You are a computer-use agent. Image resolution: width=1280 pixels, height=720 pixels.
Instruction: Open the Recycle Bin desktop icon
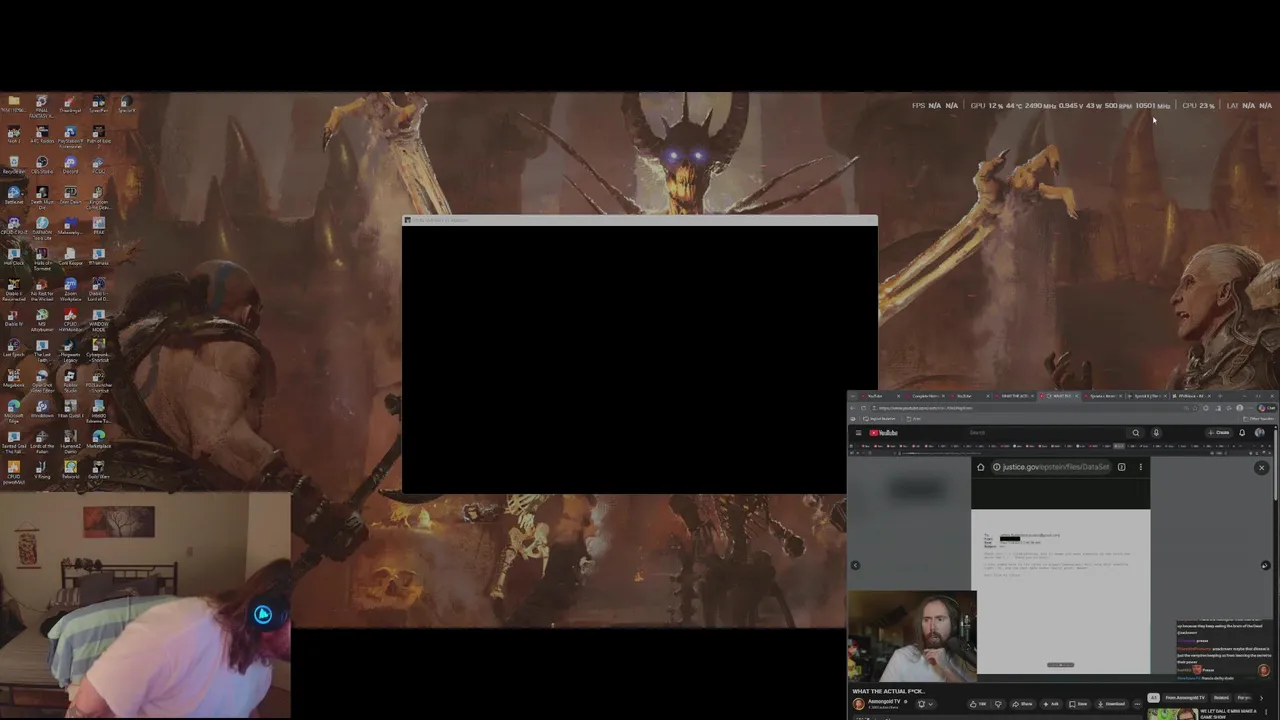[14, 162]
